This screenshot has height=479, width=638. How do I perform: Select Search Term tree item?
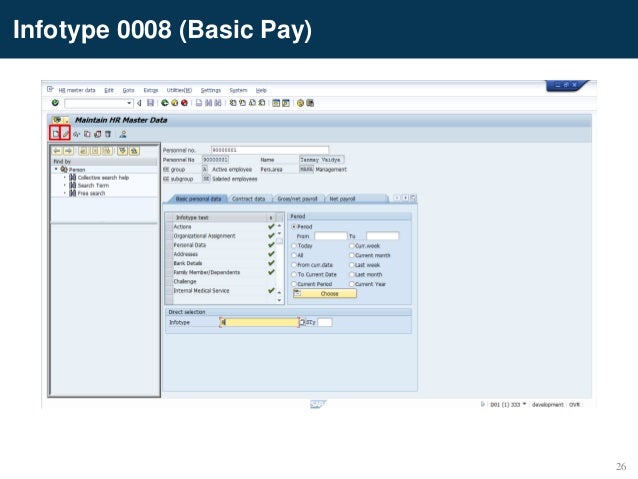pos(93,185)
